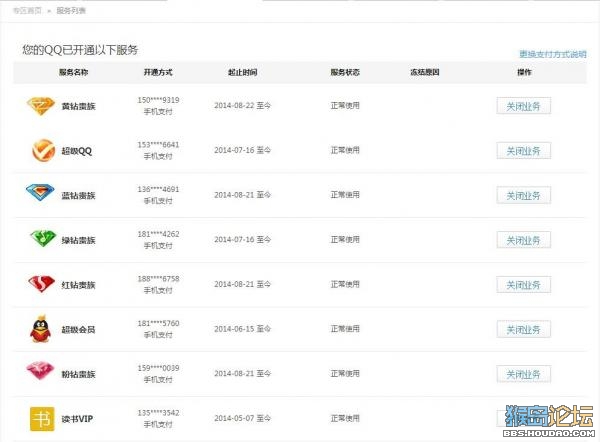Click the date 2014-06-15 至今
600x442 pixels.
(243, 329)
